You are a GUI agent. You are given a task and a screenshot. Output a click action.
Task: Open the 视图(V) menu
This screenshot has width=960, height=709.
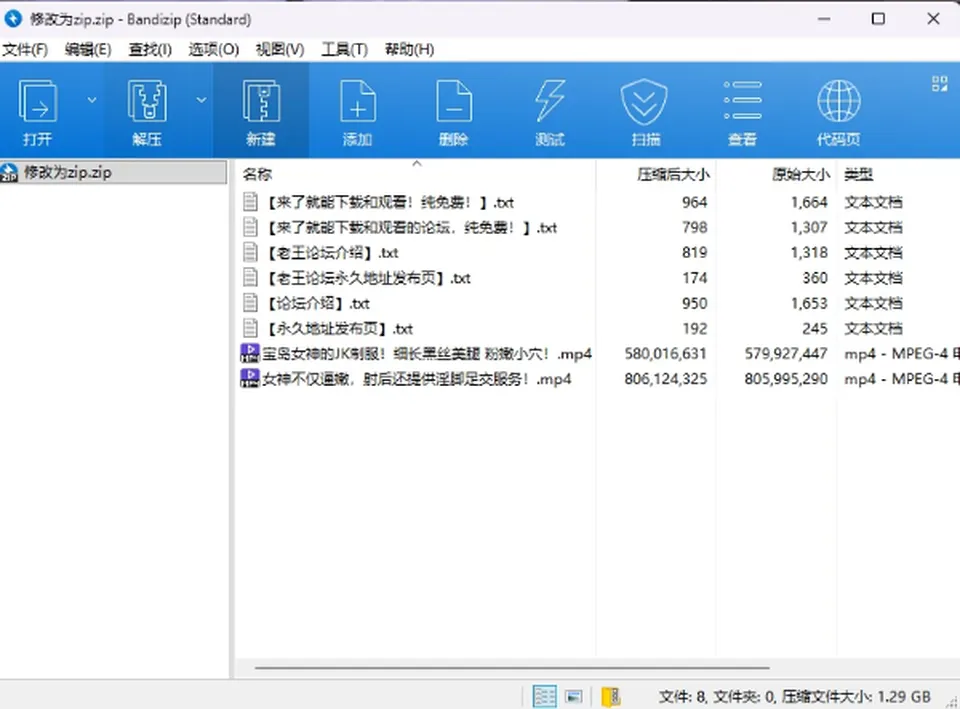(x=280, y=50)
